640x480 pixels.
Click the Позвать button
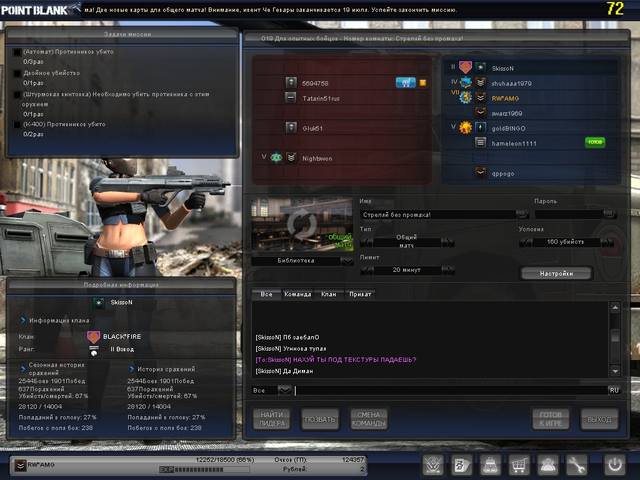(320, 419)
